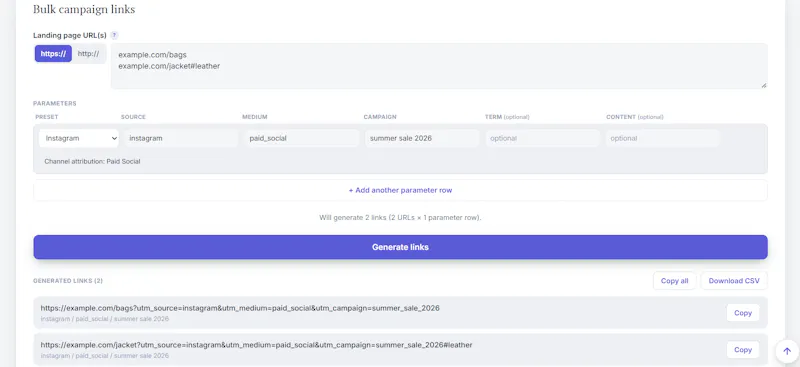Select the https:// protocol toggle

(x=53, y=54)
